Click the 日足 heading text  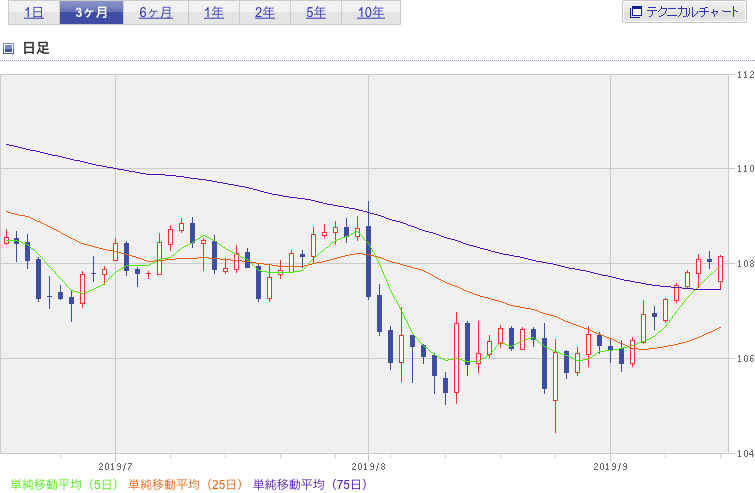(36, 48)
